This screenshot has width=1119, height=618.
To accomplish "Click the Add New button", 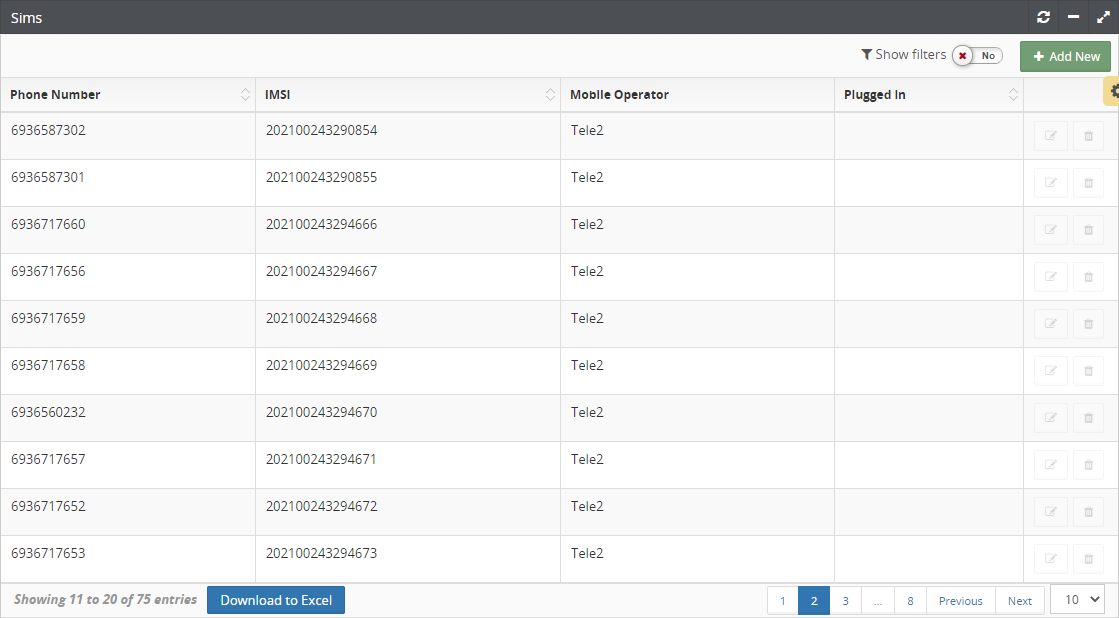I will point(1065,57).
